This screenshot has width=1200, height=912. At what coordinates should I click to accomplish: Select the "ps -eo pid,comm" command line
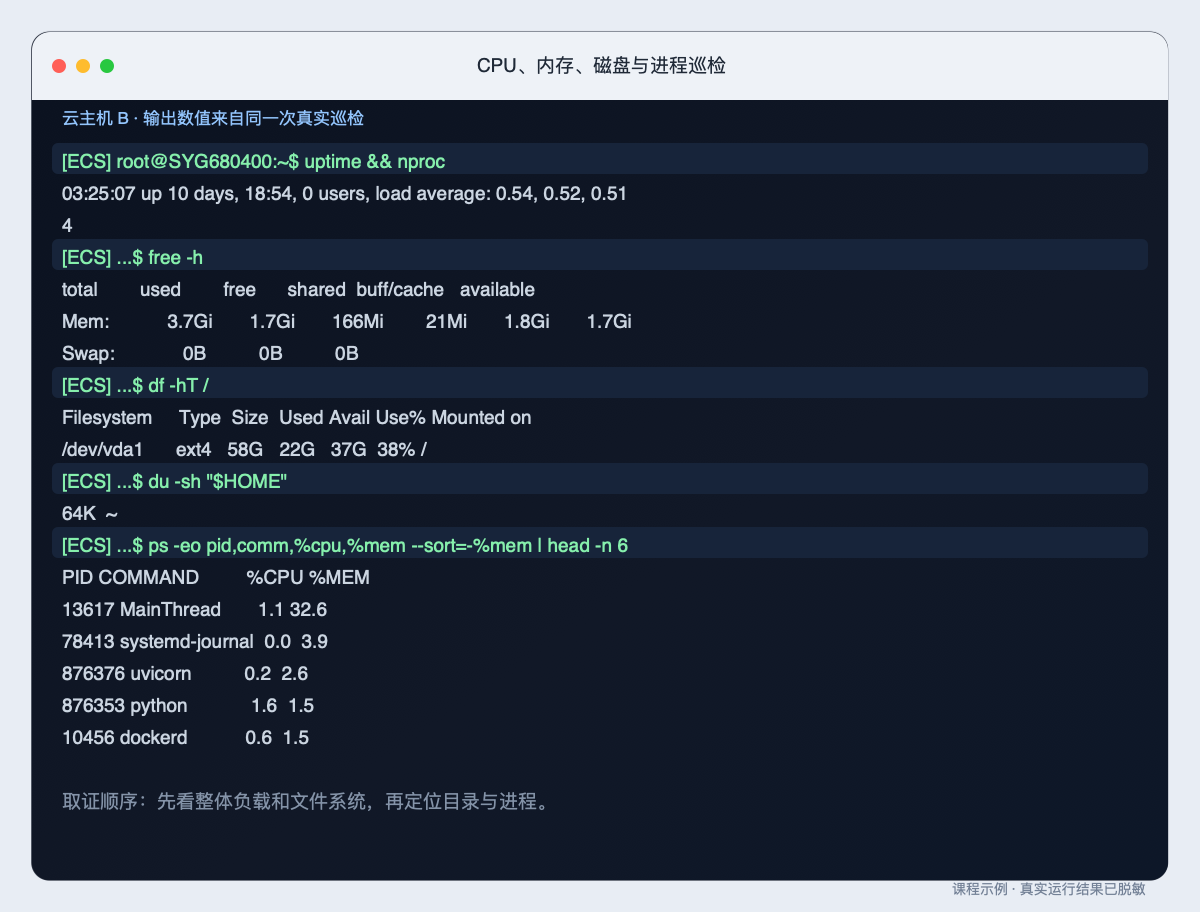coord(599,545)
